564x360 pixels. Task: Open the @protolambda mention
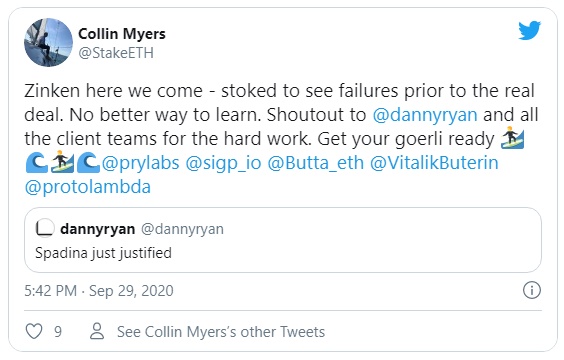click(88, 187)
